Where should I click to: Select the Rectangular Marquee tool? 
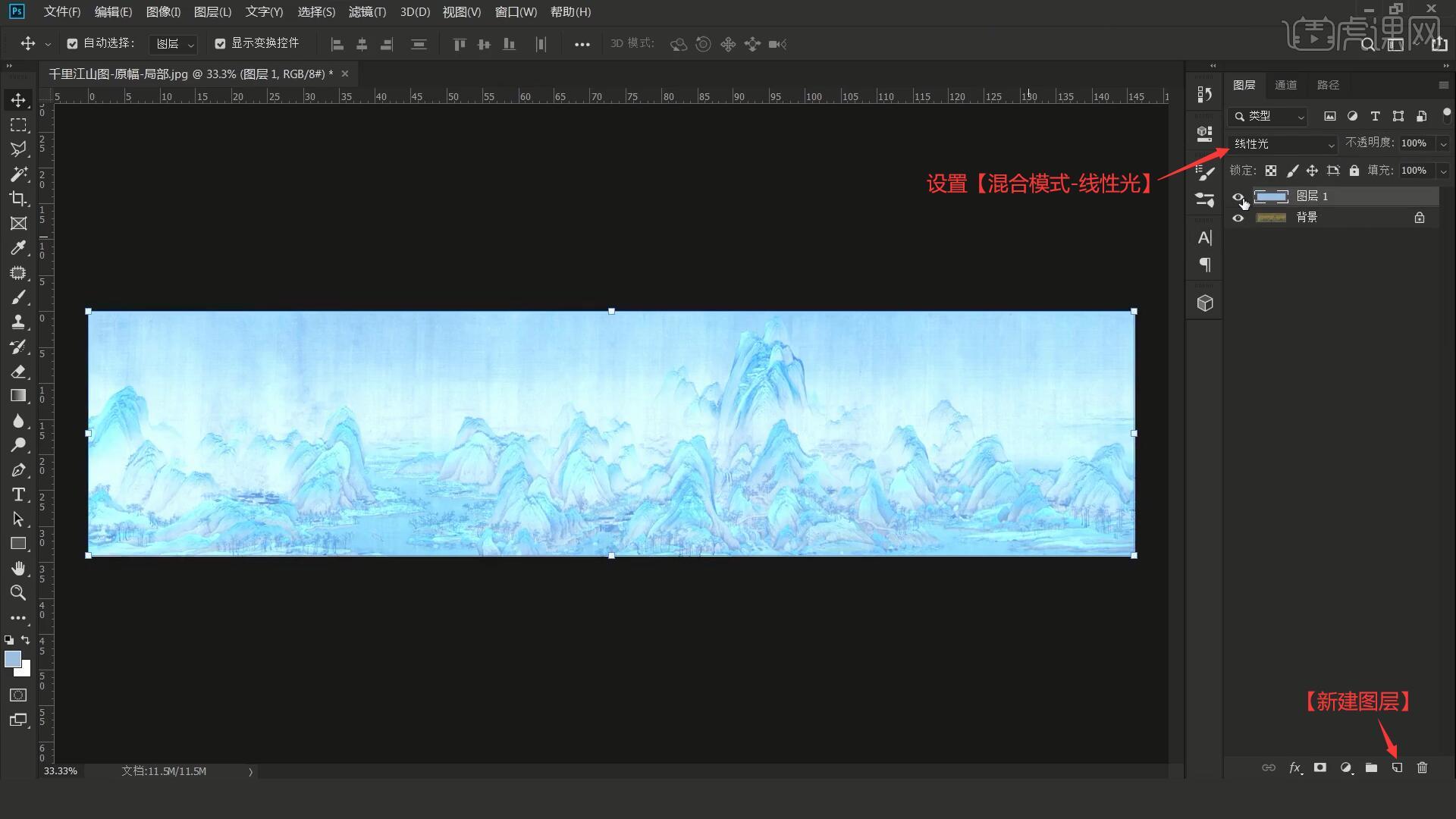pyautogui.click(x=18, y=124)
